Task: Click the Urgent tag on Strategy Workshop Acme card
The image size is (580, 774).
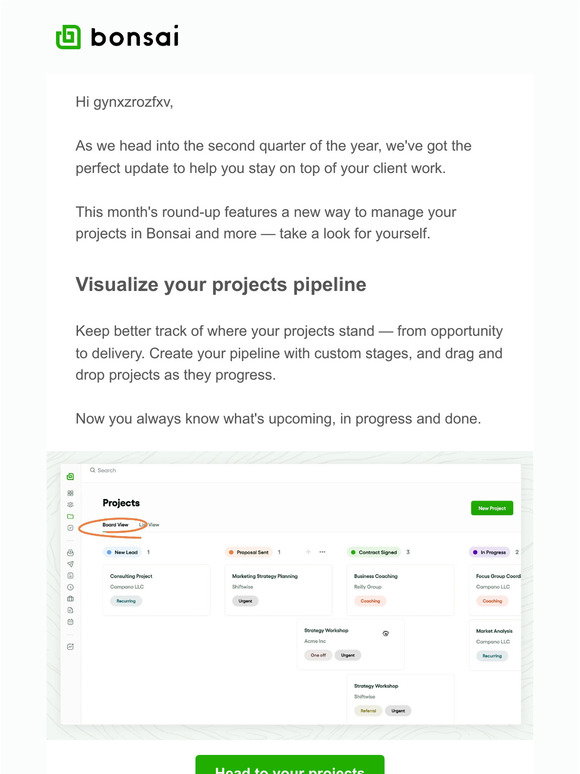Action: (348, 655)
